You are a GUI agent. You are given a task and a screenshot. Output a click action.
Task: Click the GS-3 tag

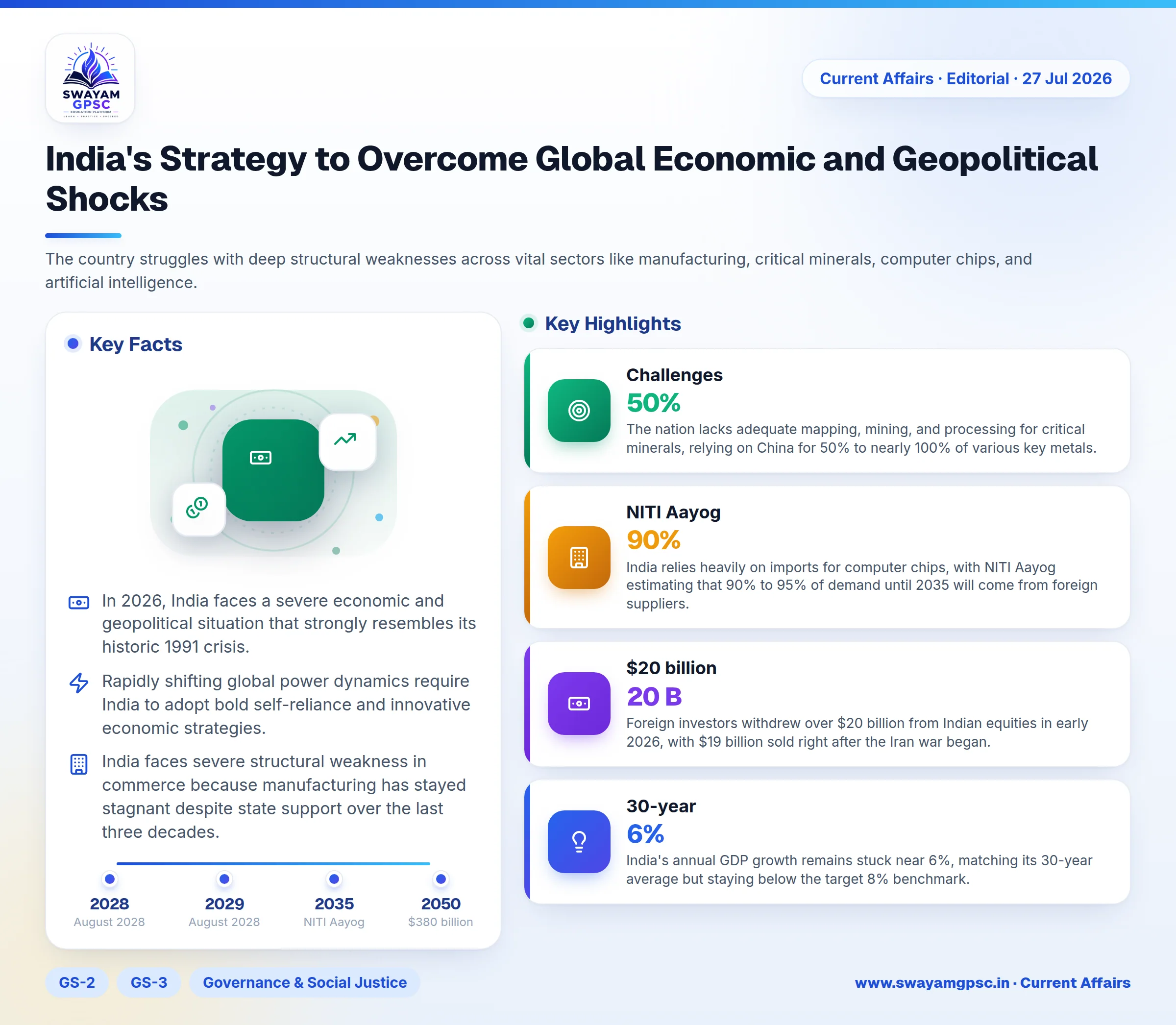[149, 983]
